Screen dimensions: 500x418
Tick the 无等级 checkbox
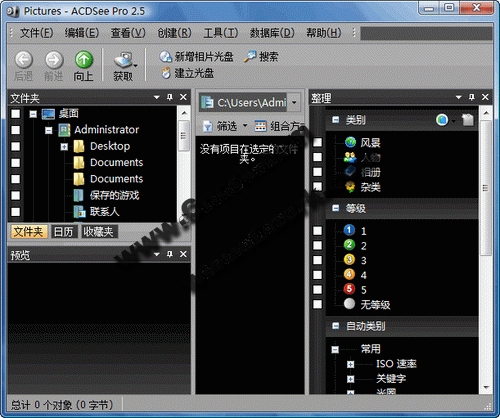(318, 304)
